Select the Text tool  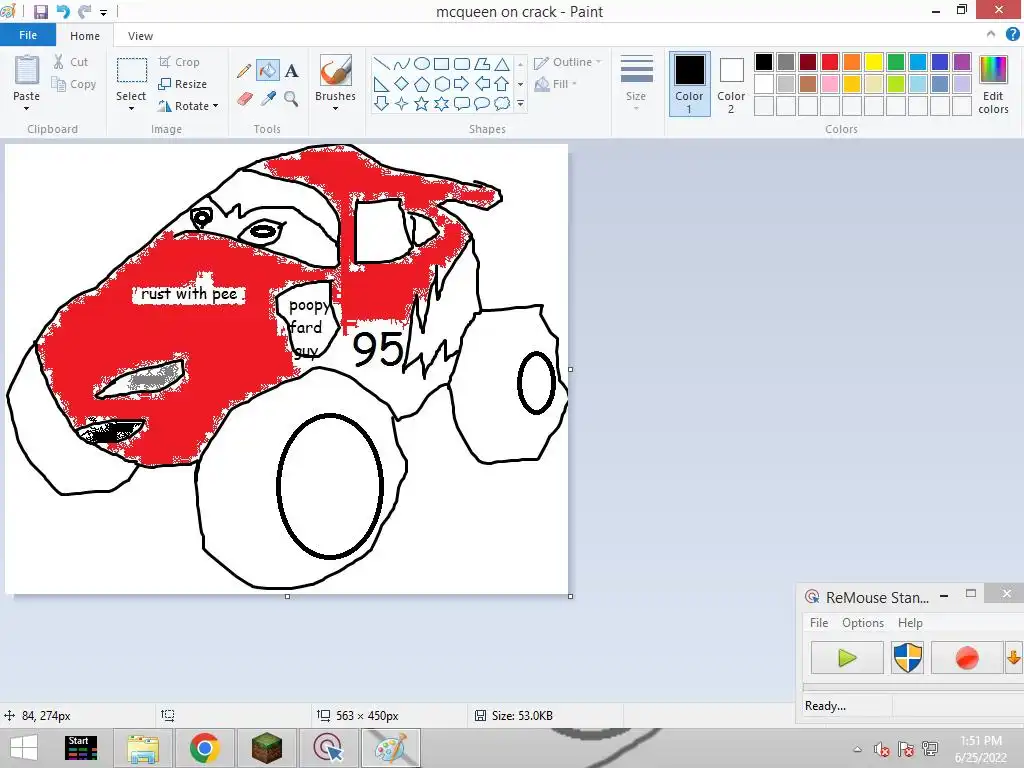(291, 71)
